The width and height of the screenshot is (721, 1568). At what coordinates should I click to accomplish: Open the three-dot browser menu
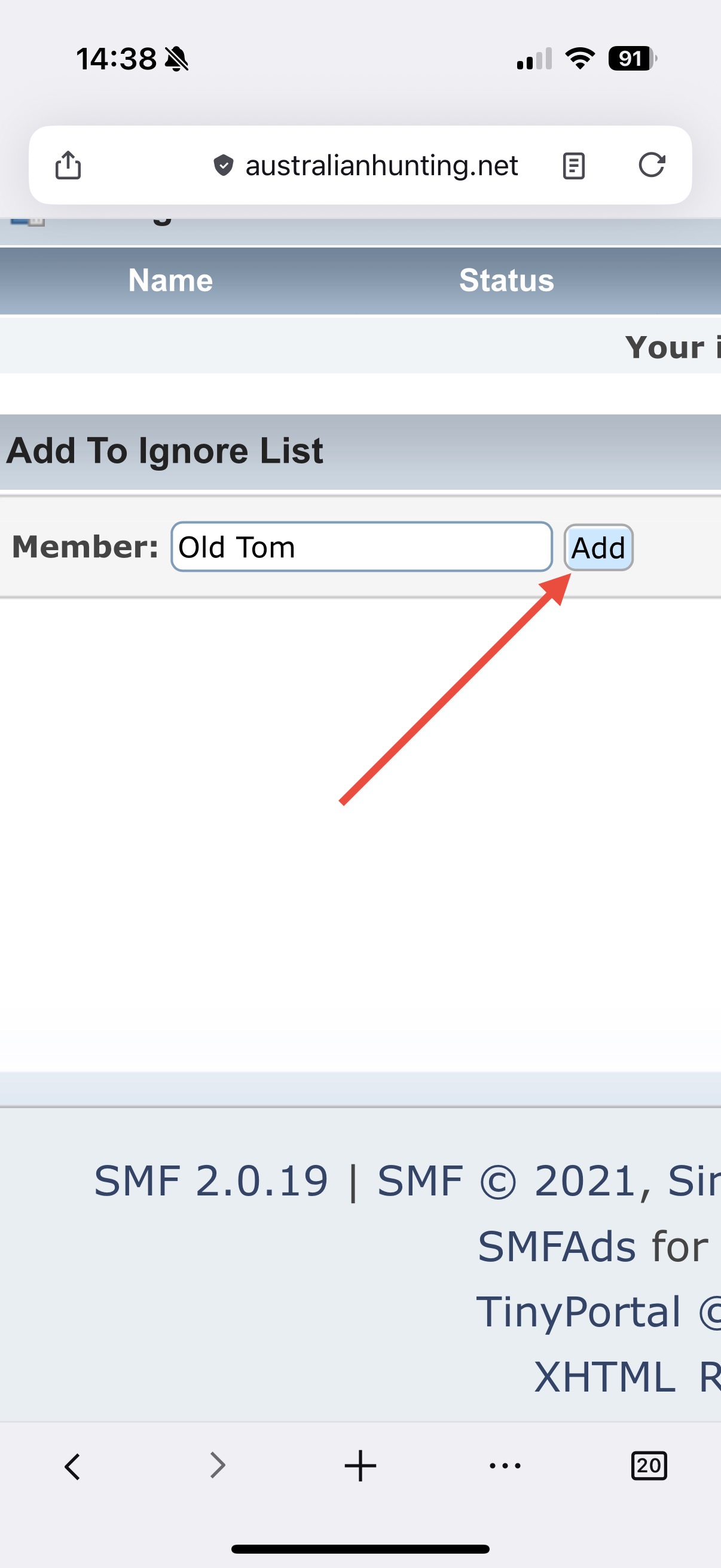505,1466
